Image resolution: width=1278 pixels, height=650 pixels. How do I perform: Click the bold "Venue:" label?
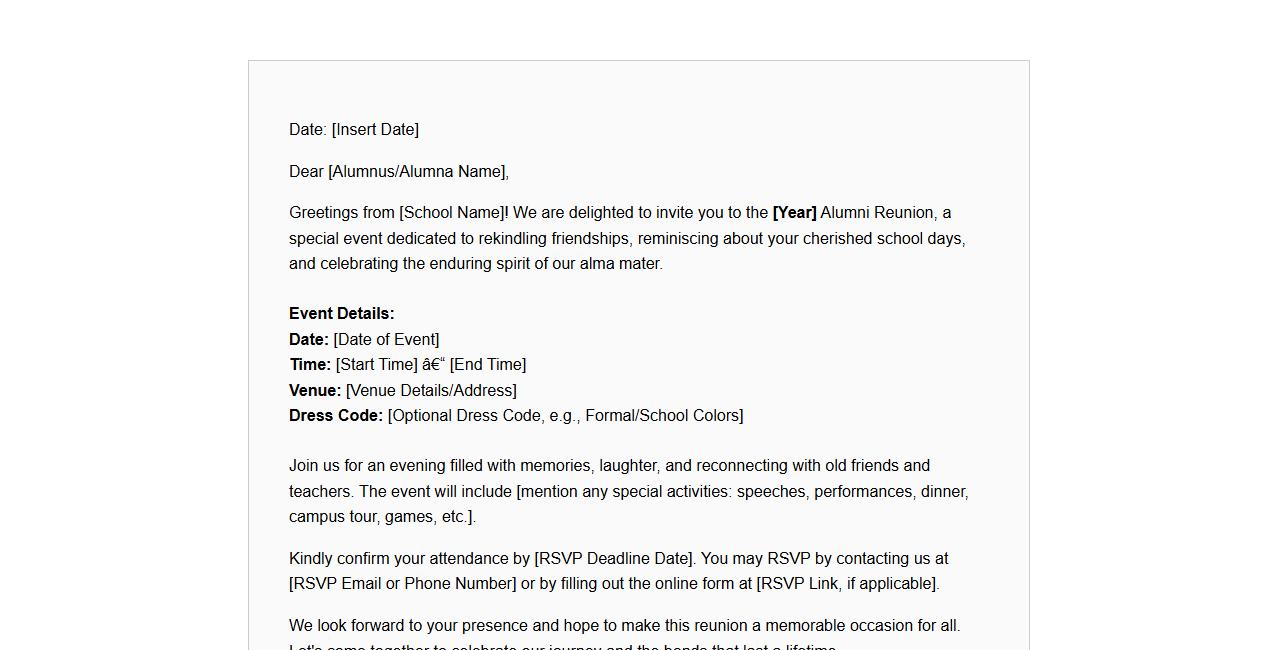click(x=315, y=391)
